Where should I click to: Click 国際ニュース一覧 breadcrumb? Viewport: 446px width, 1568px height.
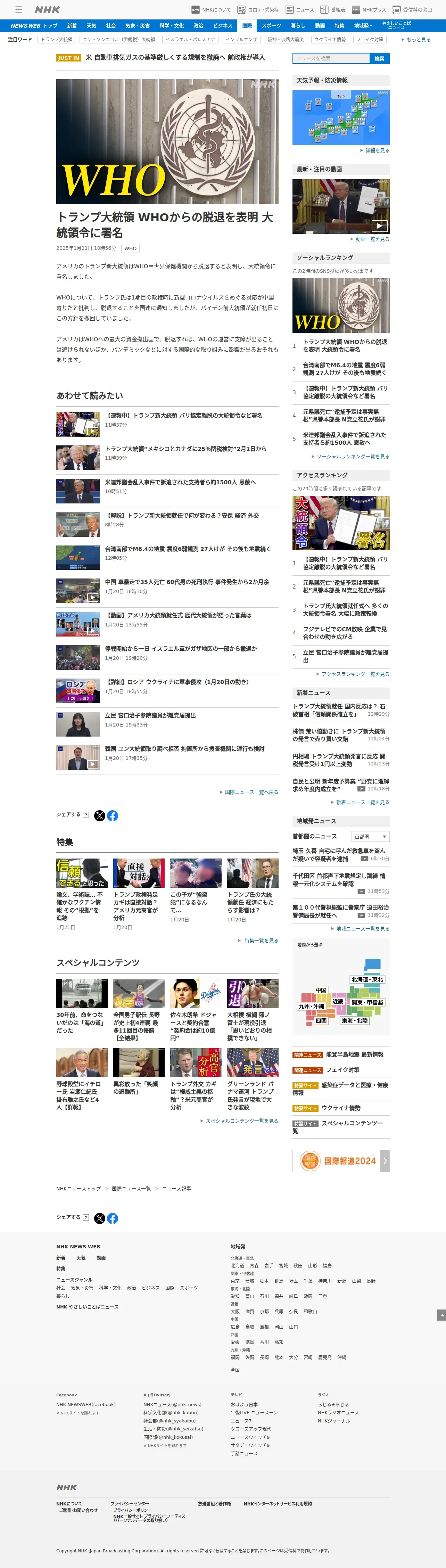tap(131, 1189)
